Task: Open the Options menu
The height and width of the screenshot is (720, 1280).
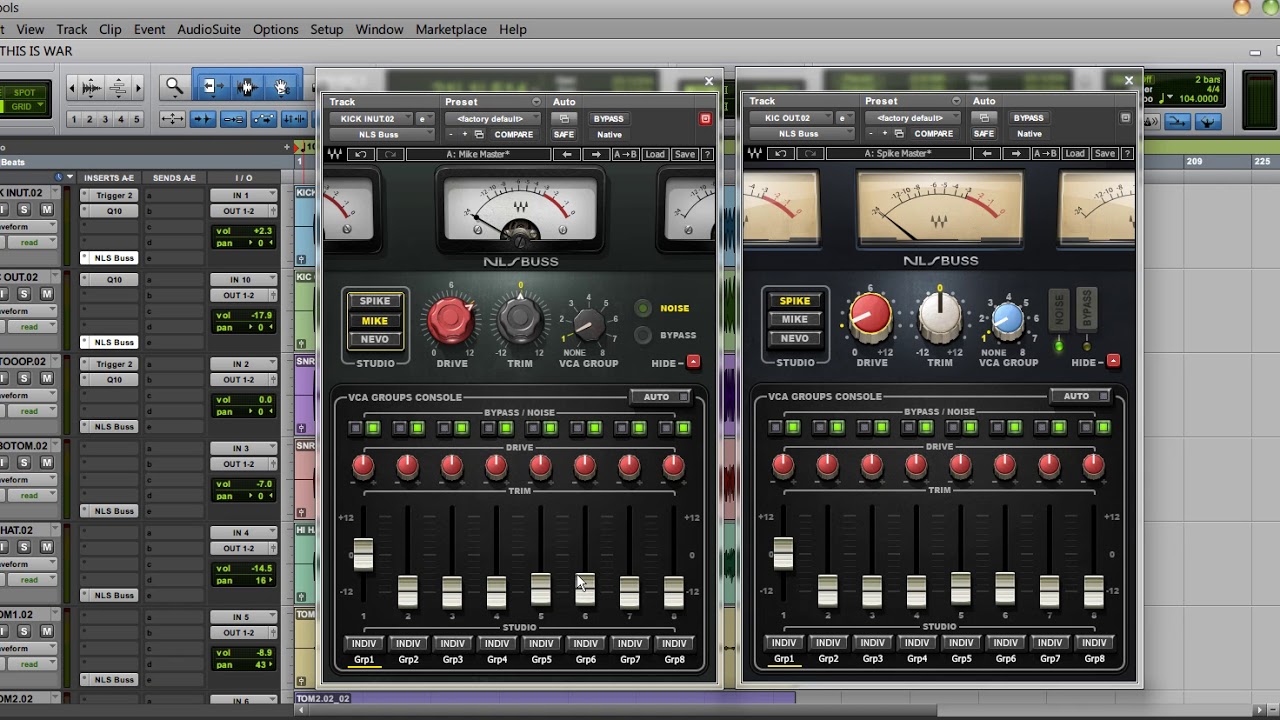Action: (275, 29)
